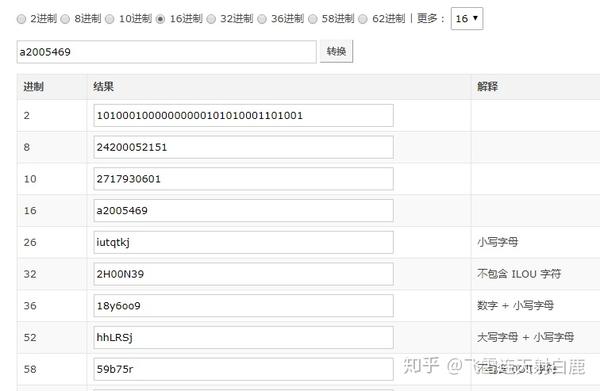Select the base 26 result iutqtkj

[x=243, y=242]
